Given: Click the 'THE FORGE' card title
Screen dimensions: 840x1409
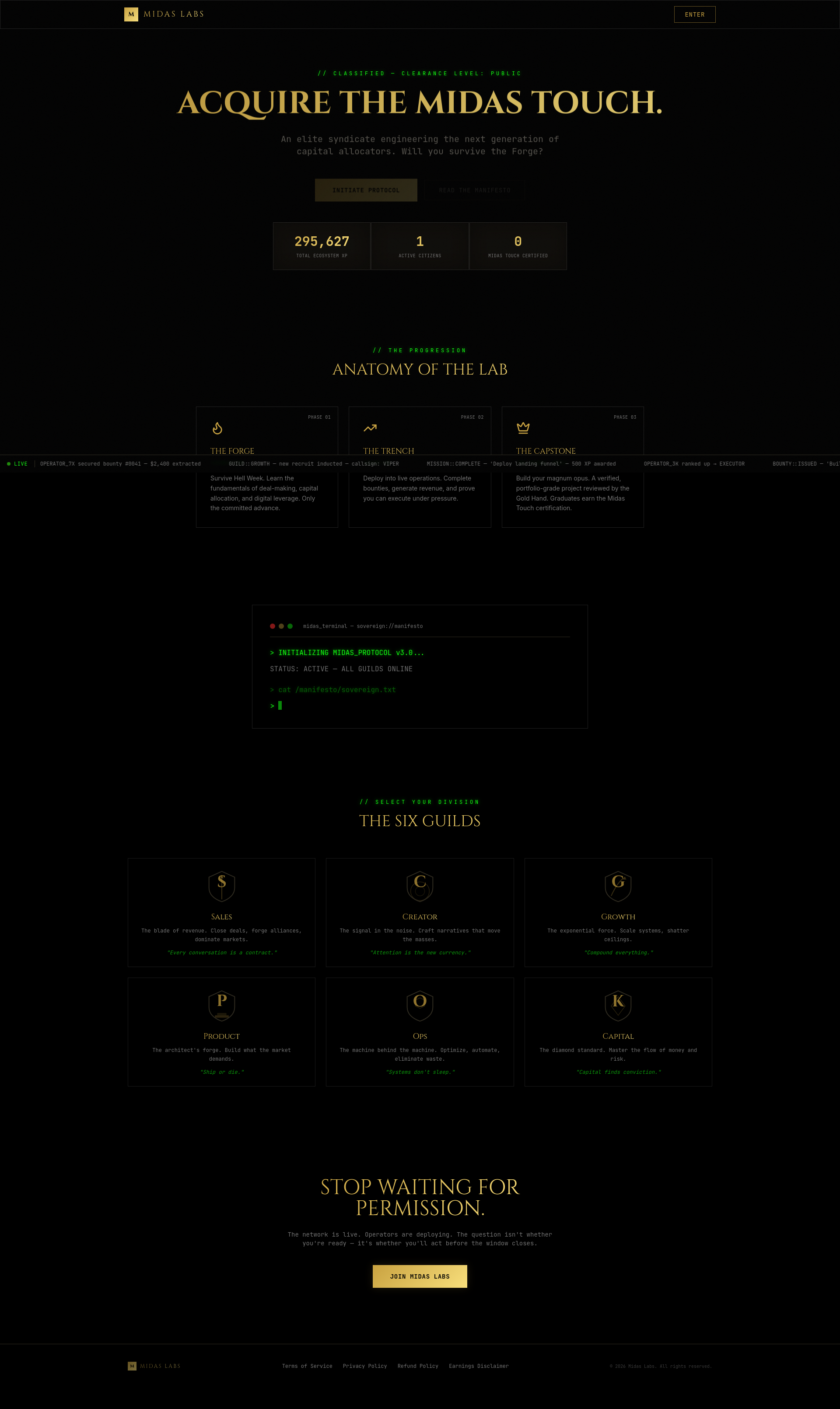Looking at the screenshot, I should coord(232,451).
